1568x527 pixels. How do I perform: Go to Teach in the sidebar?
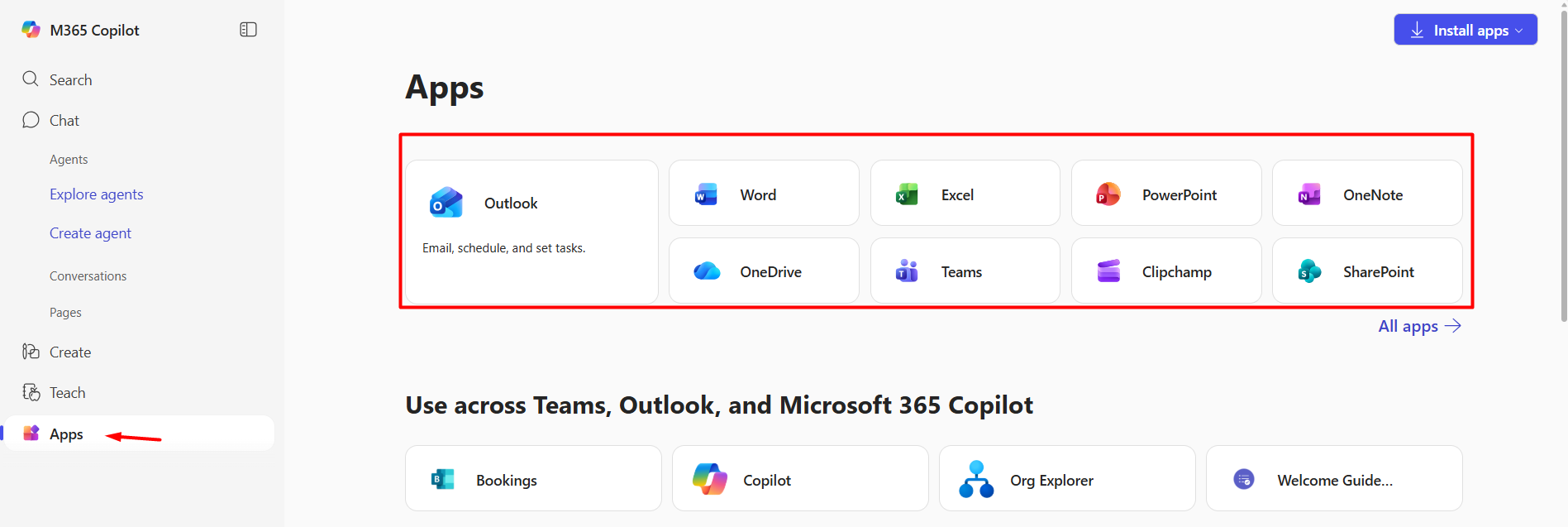pyautogui.click(x=67, y=393)
